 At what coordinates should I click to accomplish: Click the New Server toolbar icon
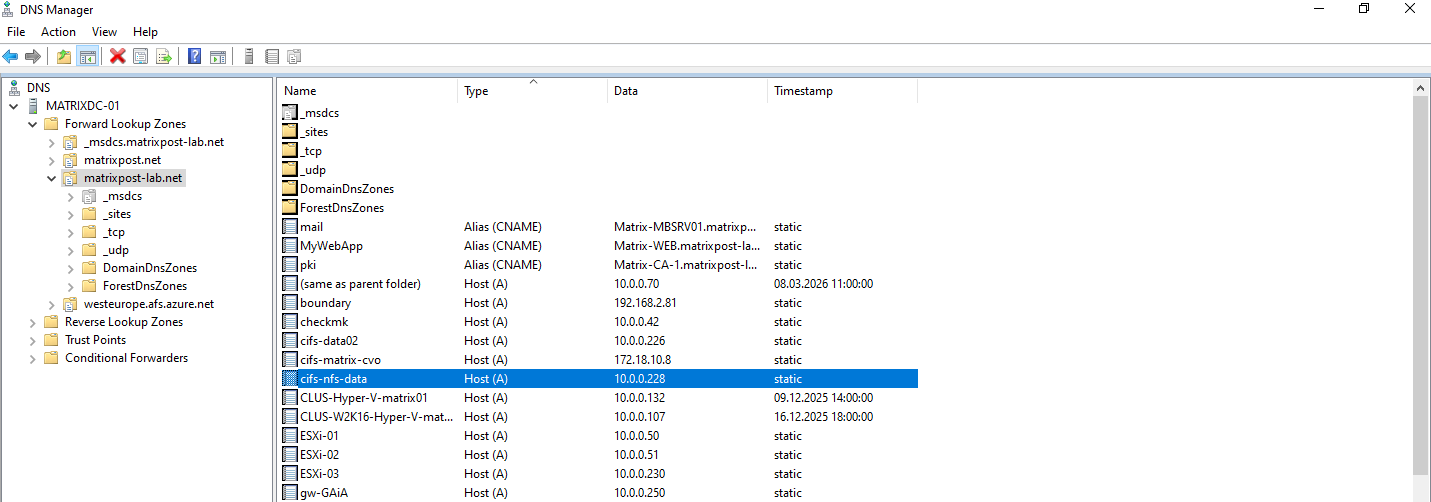click(x=249, y=56)
